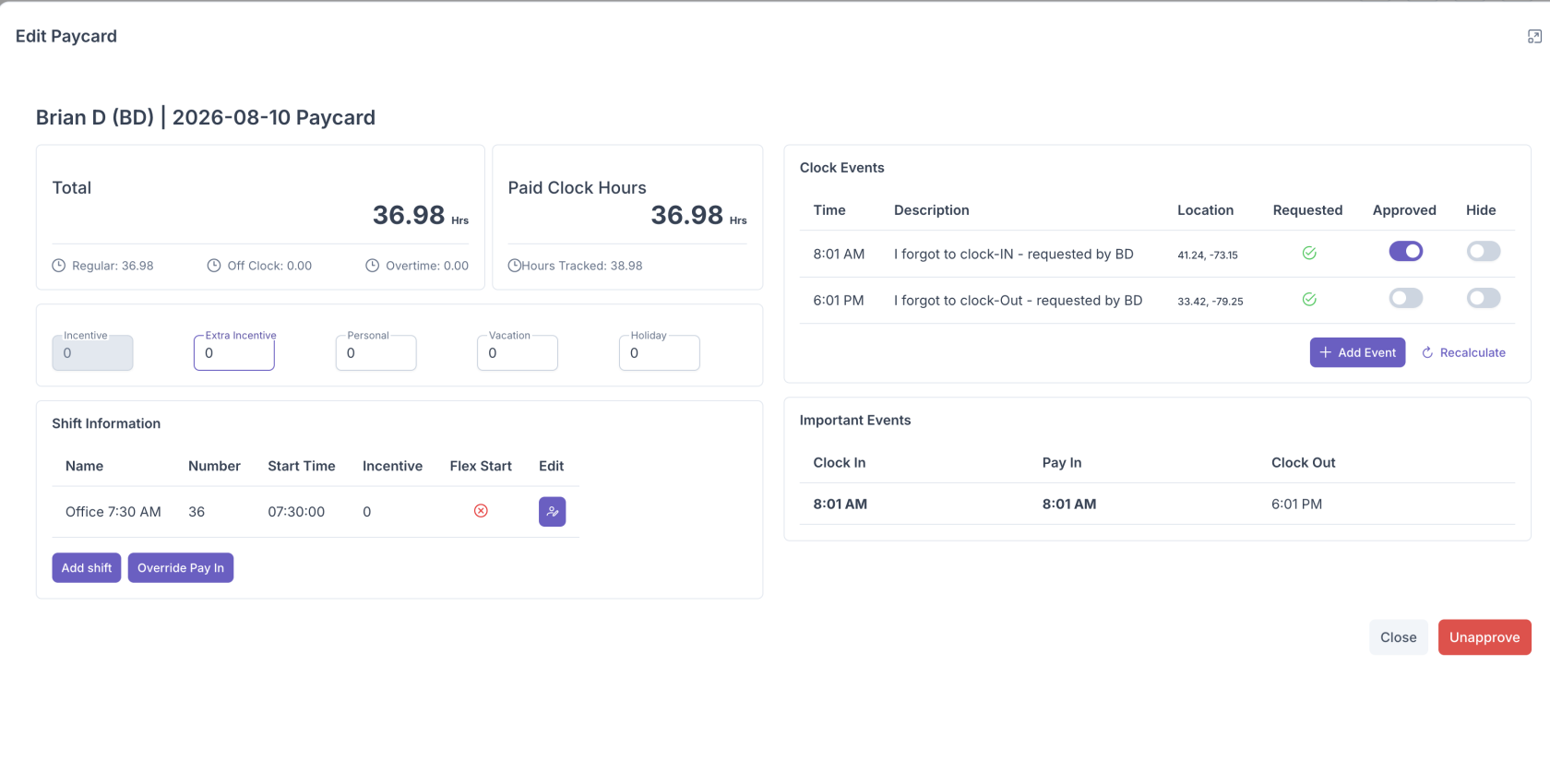Click the expand dialog icon at top right
1550x784 pixels.
(x=1534, y=37)
